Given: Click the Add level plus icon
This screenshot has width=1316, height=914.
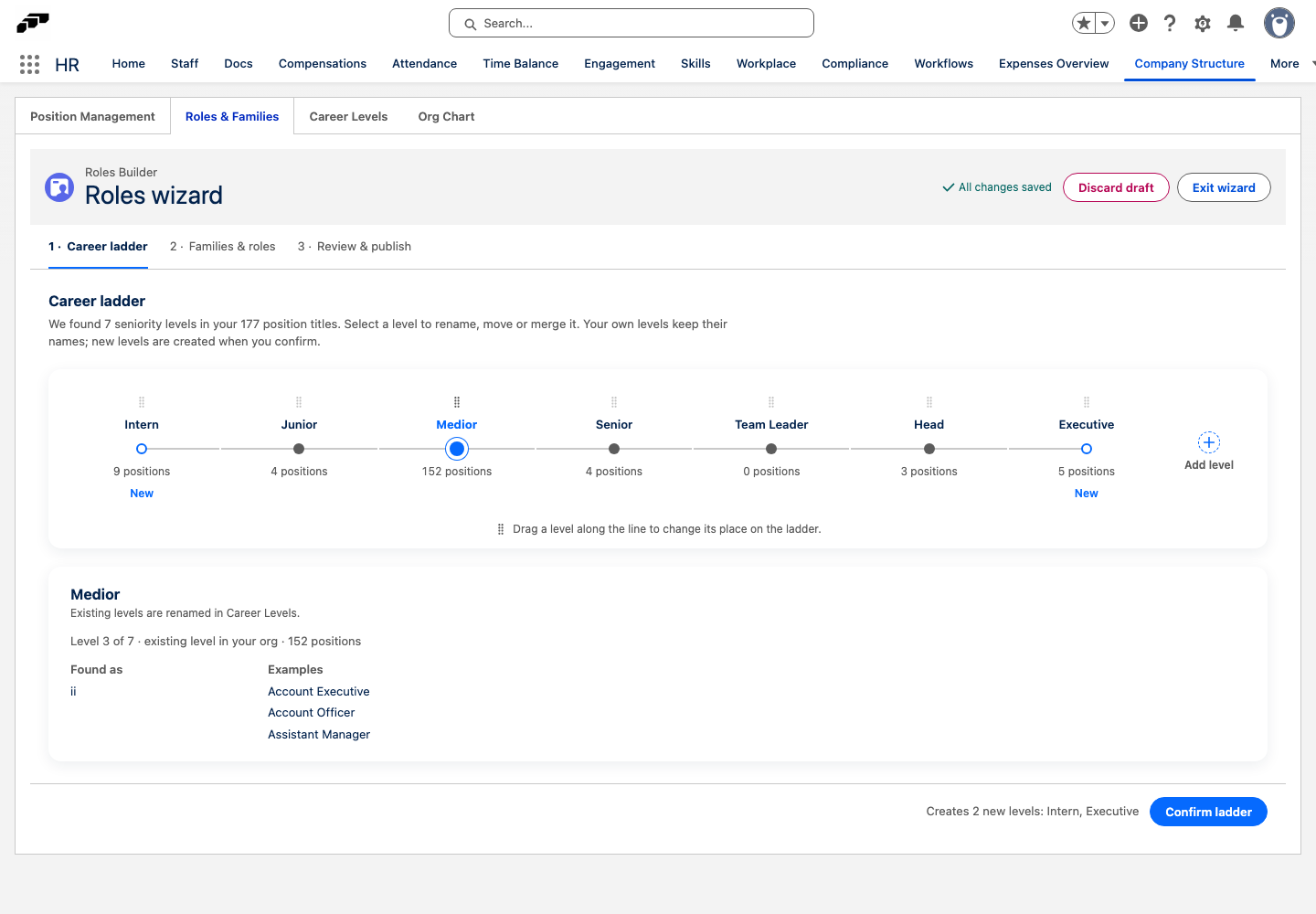Looking at the screenshot, I should point(1209,442).
